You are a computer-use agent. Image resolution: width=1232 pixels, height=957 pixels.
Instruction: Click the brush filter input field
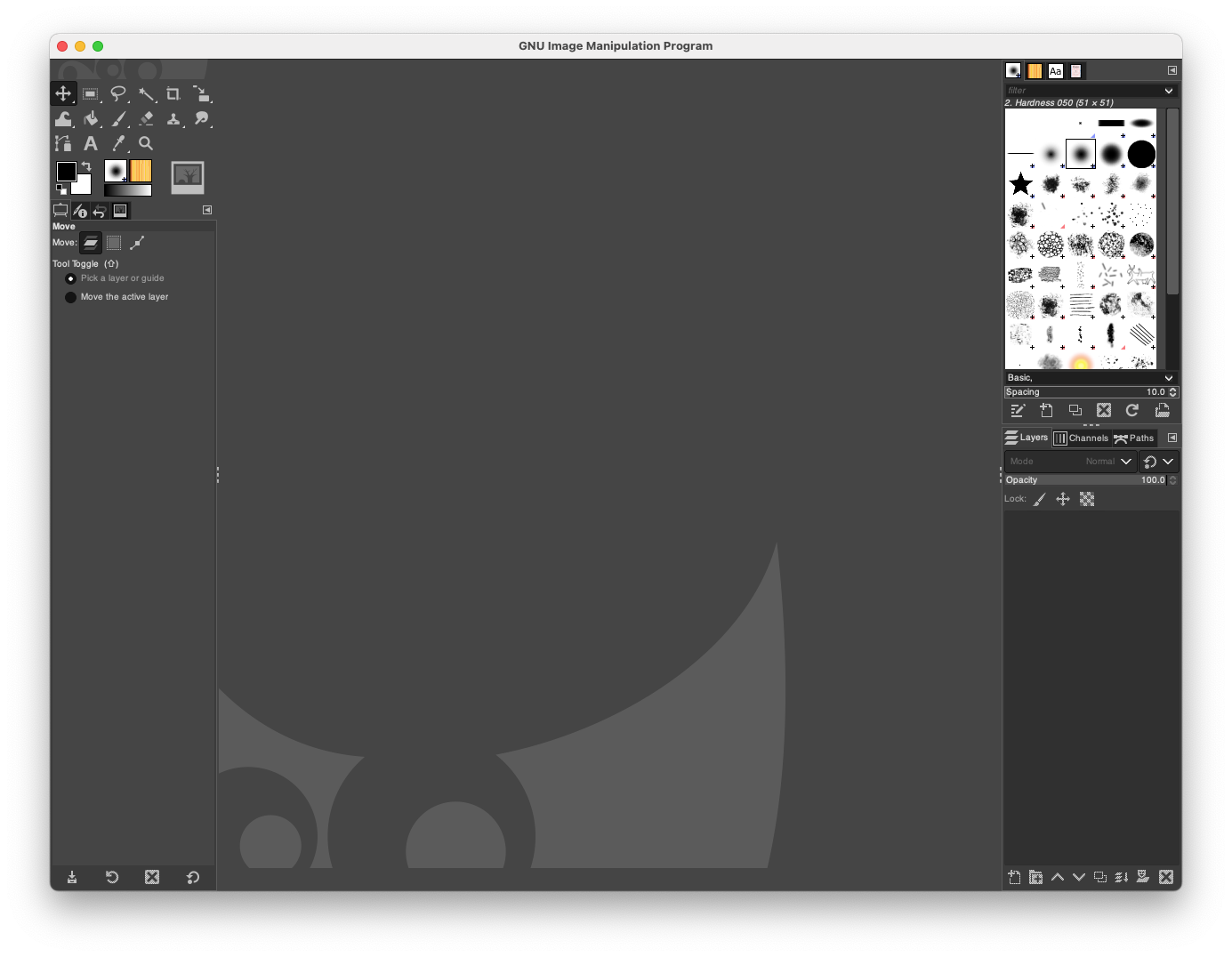[x=1082, y=91]
